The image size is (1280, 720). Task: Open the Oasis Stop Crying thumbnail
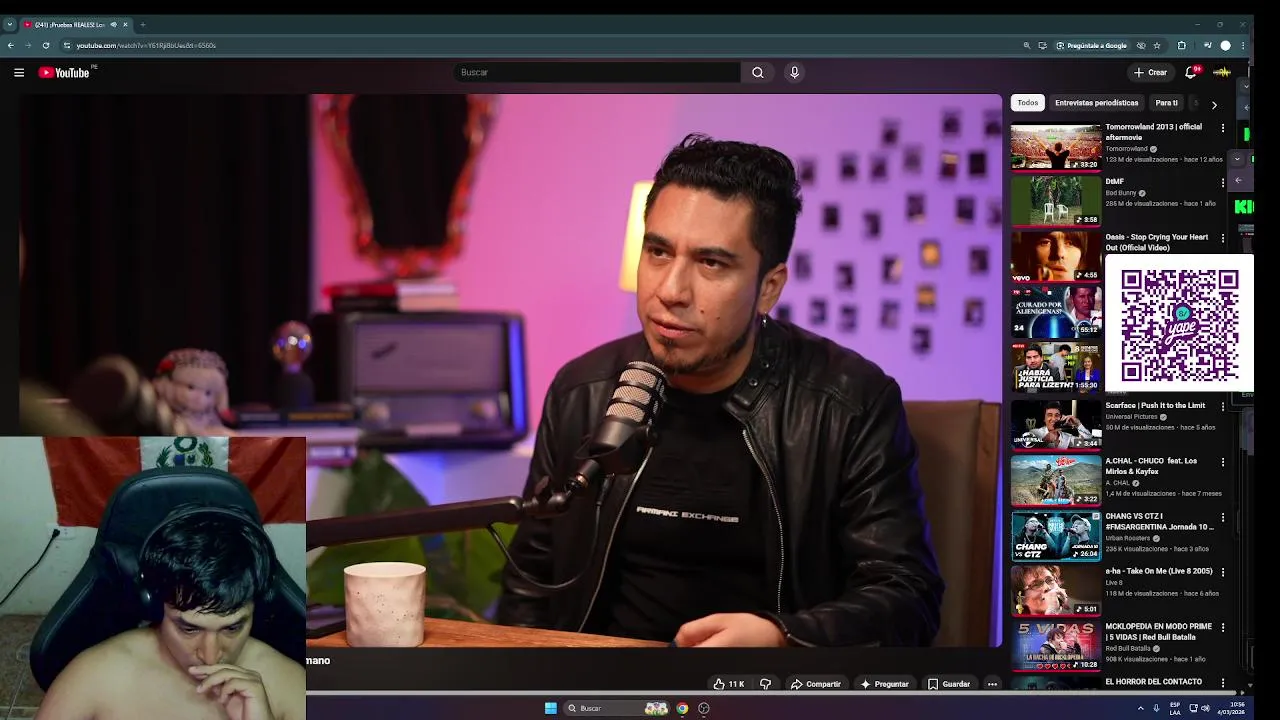point(1055,256)
